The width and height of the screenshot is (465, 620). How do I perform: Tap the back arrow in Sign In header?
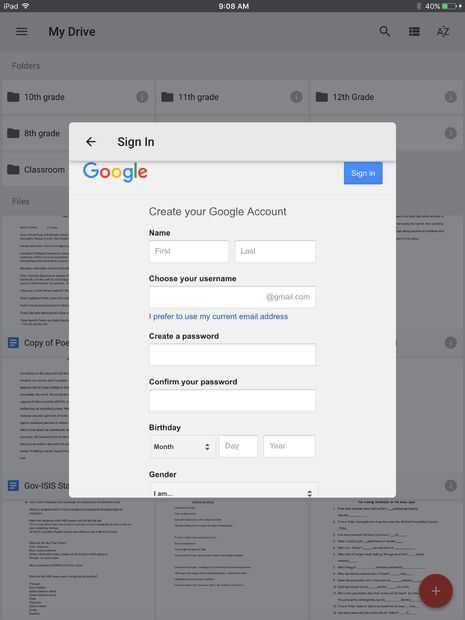point(91,142)
